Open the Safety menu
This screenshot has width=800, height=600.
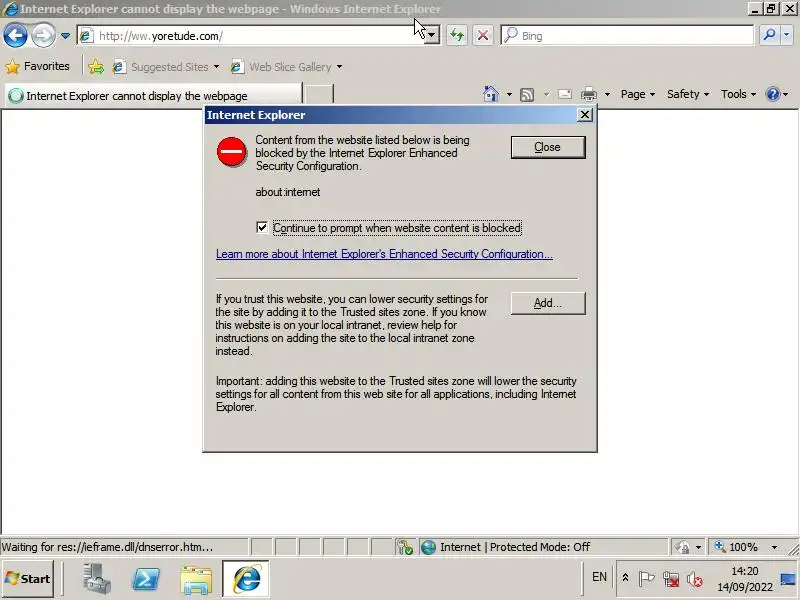(x=688, y=94)
